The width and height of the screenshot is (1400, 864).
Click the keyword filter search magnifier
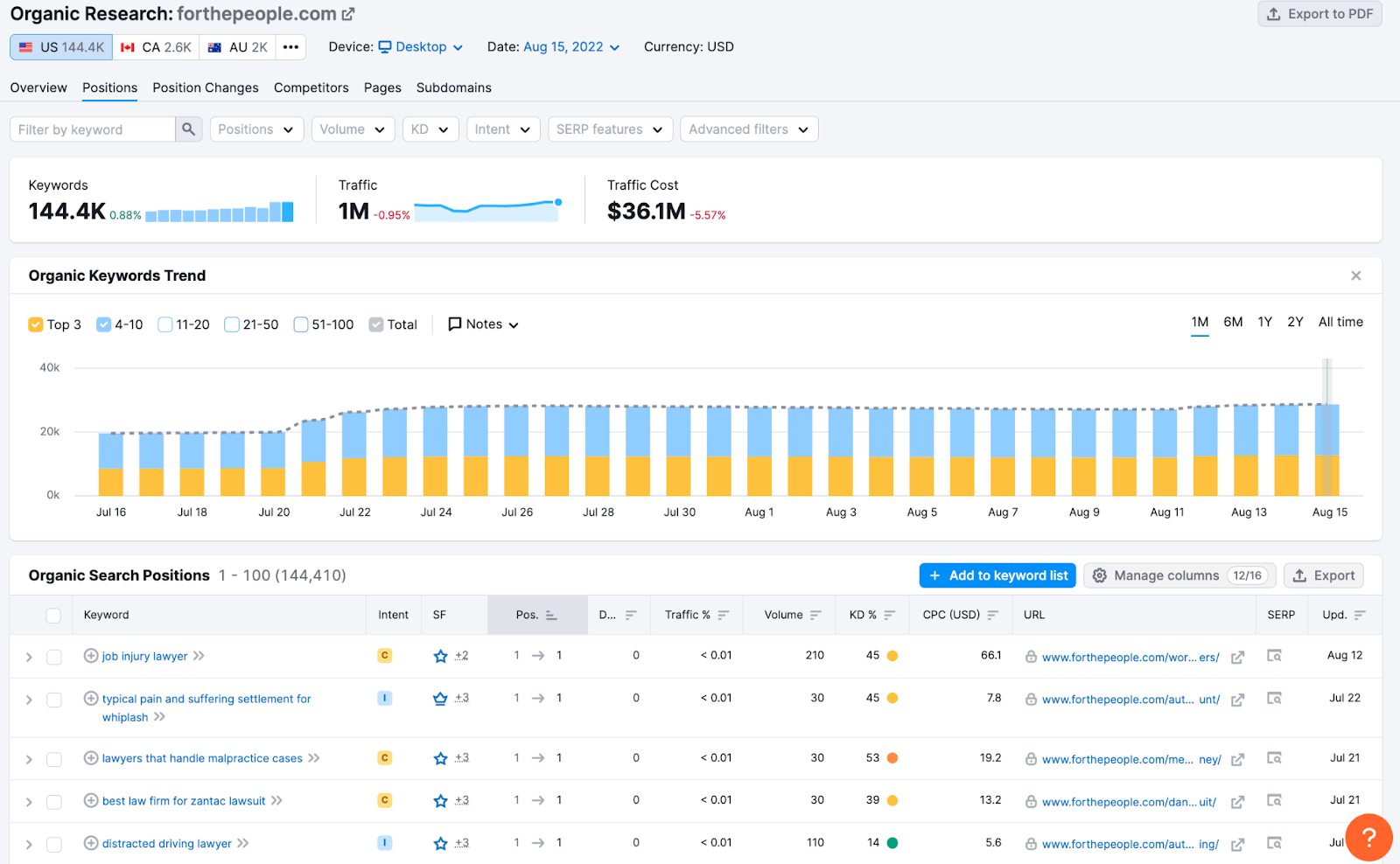(188, 129)
